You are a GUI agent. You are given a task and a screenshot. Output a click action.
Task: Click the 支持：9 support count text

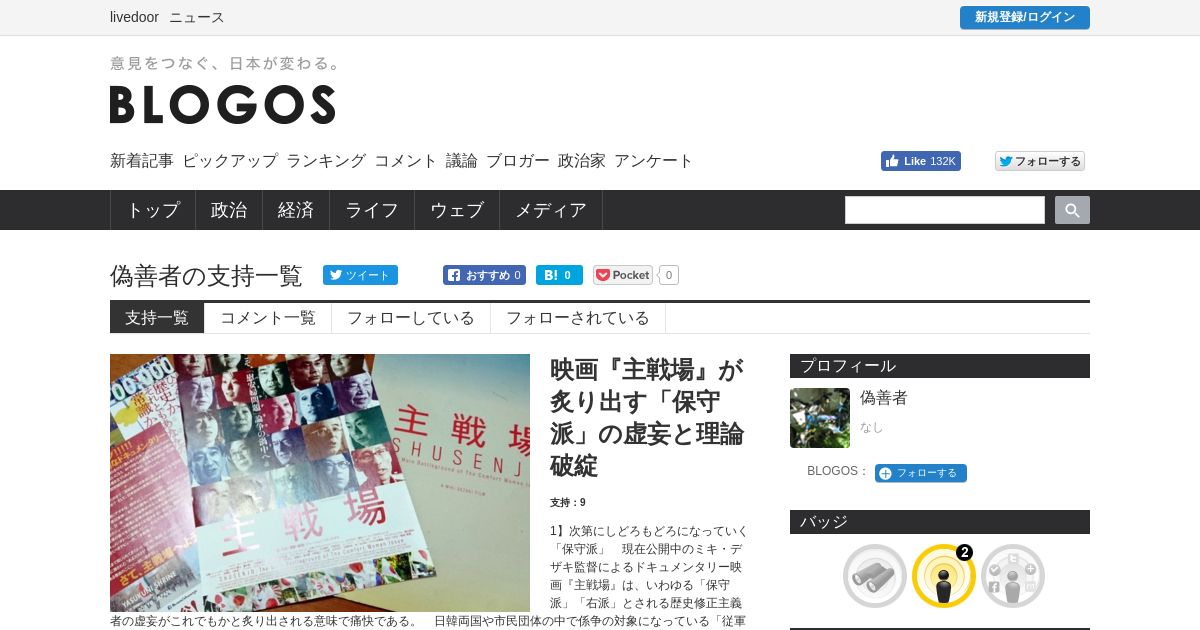point(568,503)
